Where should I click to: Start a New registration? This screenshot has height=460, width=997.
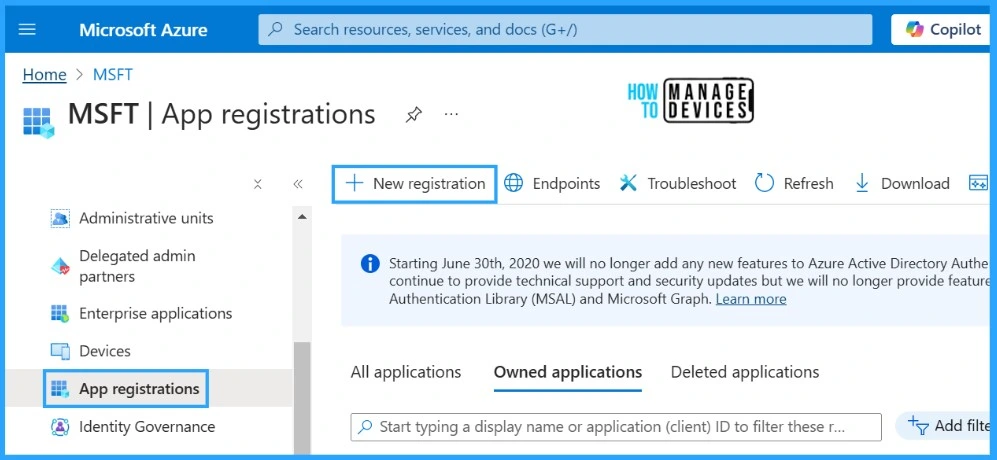coord(415,184)
